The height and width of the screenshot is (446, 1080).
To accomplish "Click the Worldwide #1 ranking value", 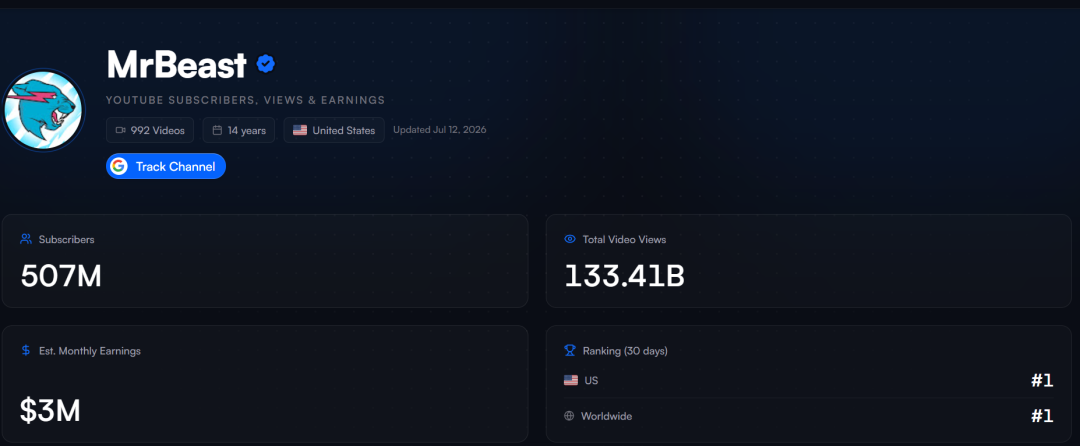I will tap(1042, 416).
